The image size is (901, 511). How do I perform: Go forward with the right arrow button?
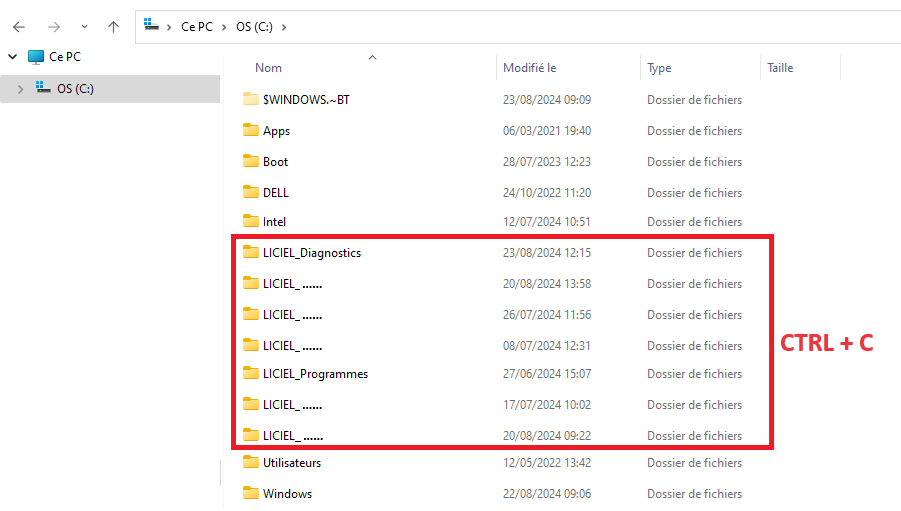pos(53,27)
